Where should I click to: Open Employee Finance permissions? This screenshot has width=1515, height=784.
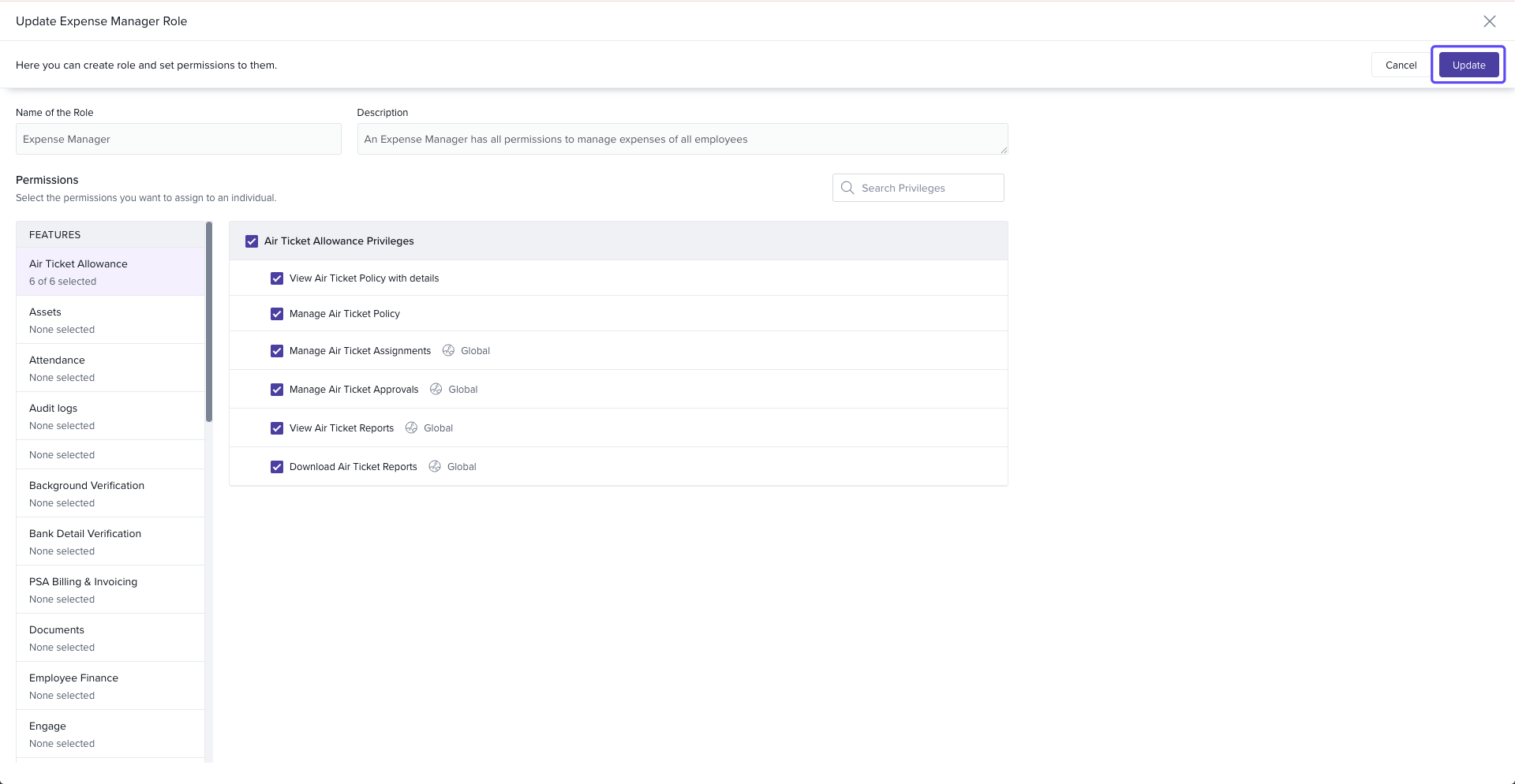click(x=110, y=686)
